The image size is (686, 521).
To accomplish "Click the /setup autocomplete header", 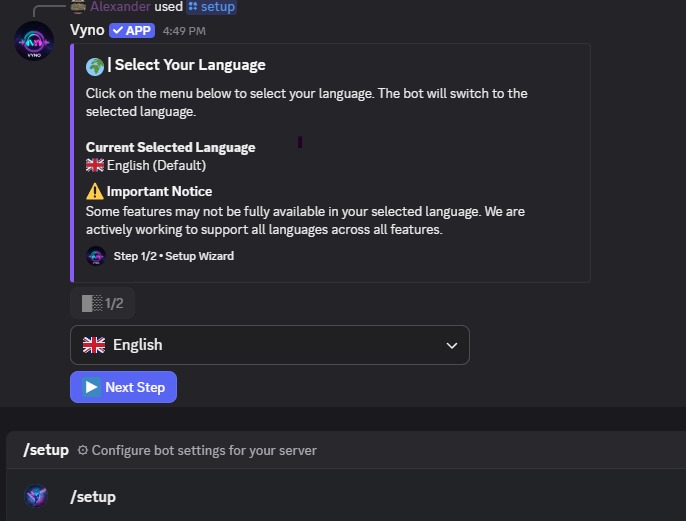I will (x=46, y=450).
